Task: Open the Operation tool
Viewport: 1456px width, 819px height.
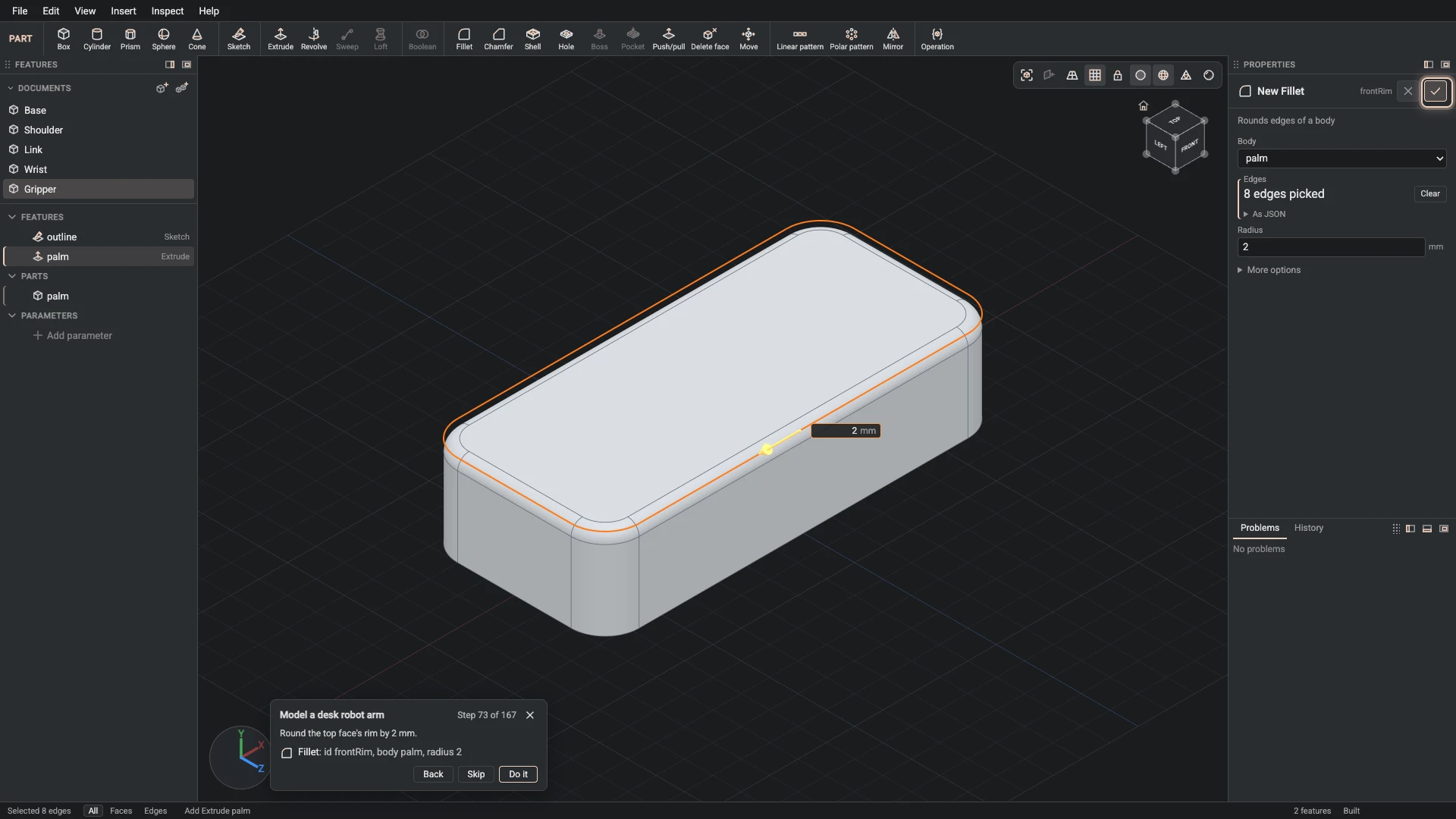Action: [x=937, y=39]
